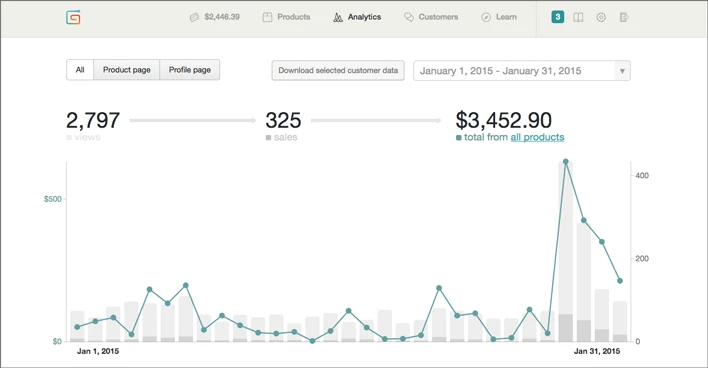Toggle the sales legend square
This screenshot has height=368, width=708.
pos(268,137)
